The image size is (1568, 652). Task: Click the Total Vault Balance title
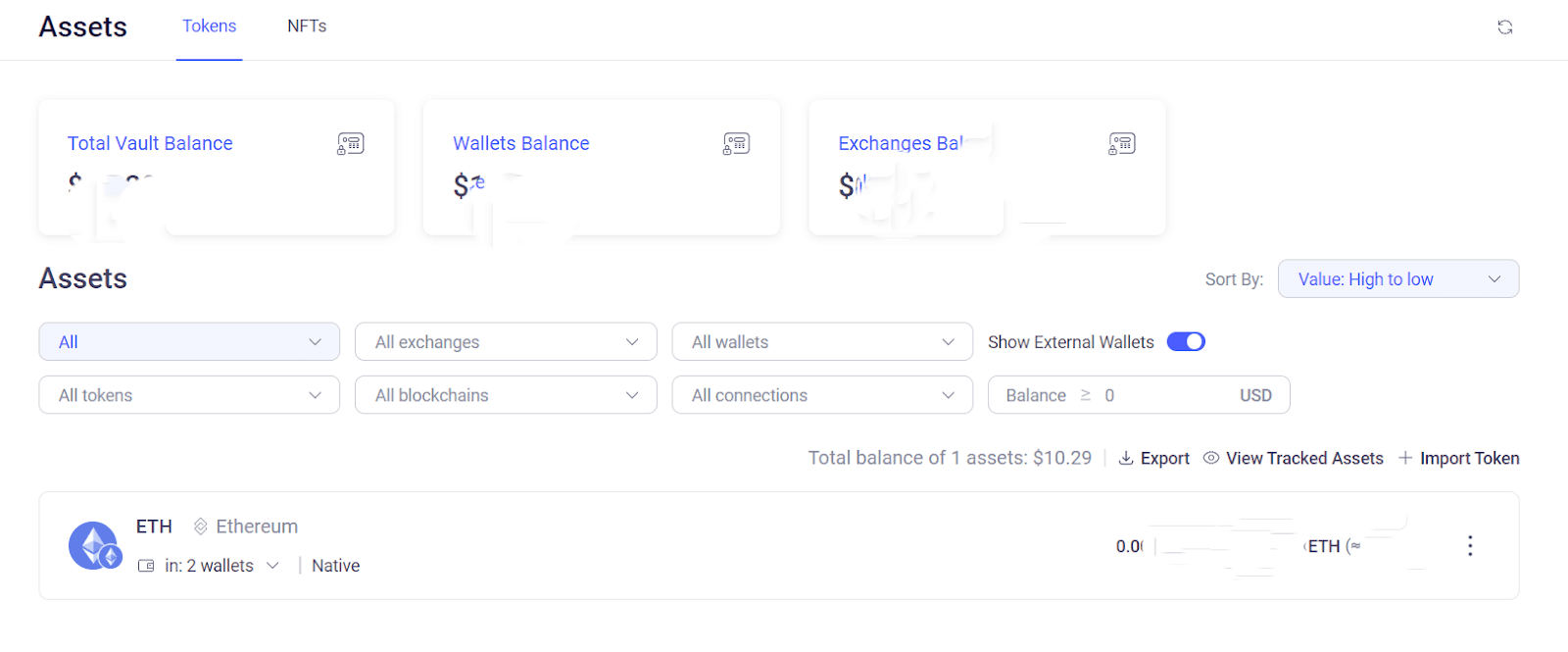click(x=150, y=143)
